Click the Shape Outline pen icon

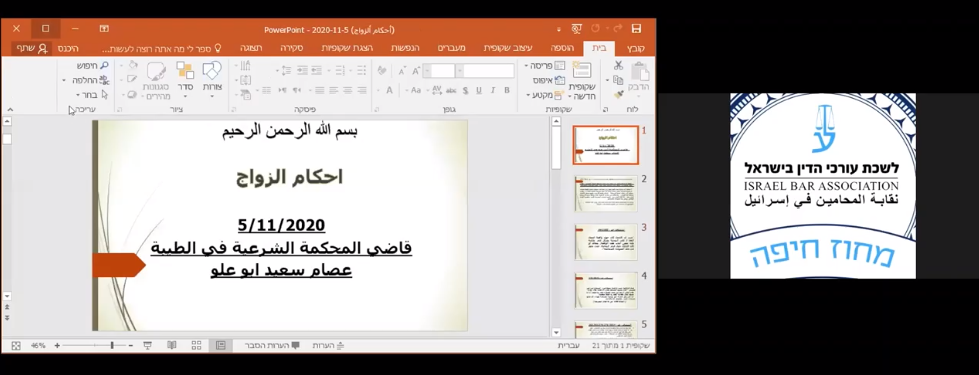[x=132, y=80]
